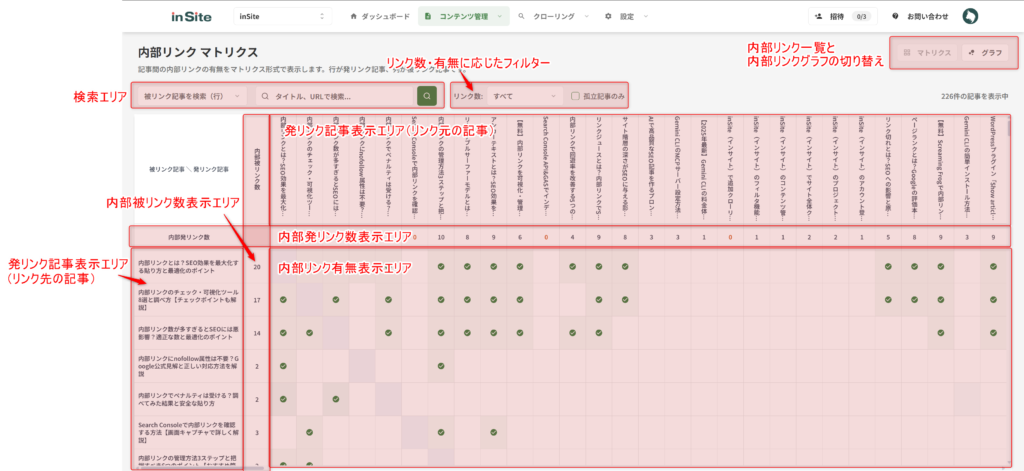Enable the 孤立記事のみ checkbox
Image resolution: width=1024 pixels, height=471 pixels.
point(574,96)
